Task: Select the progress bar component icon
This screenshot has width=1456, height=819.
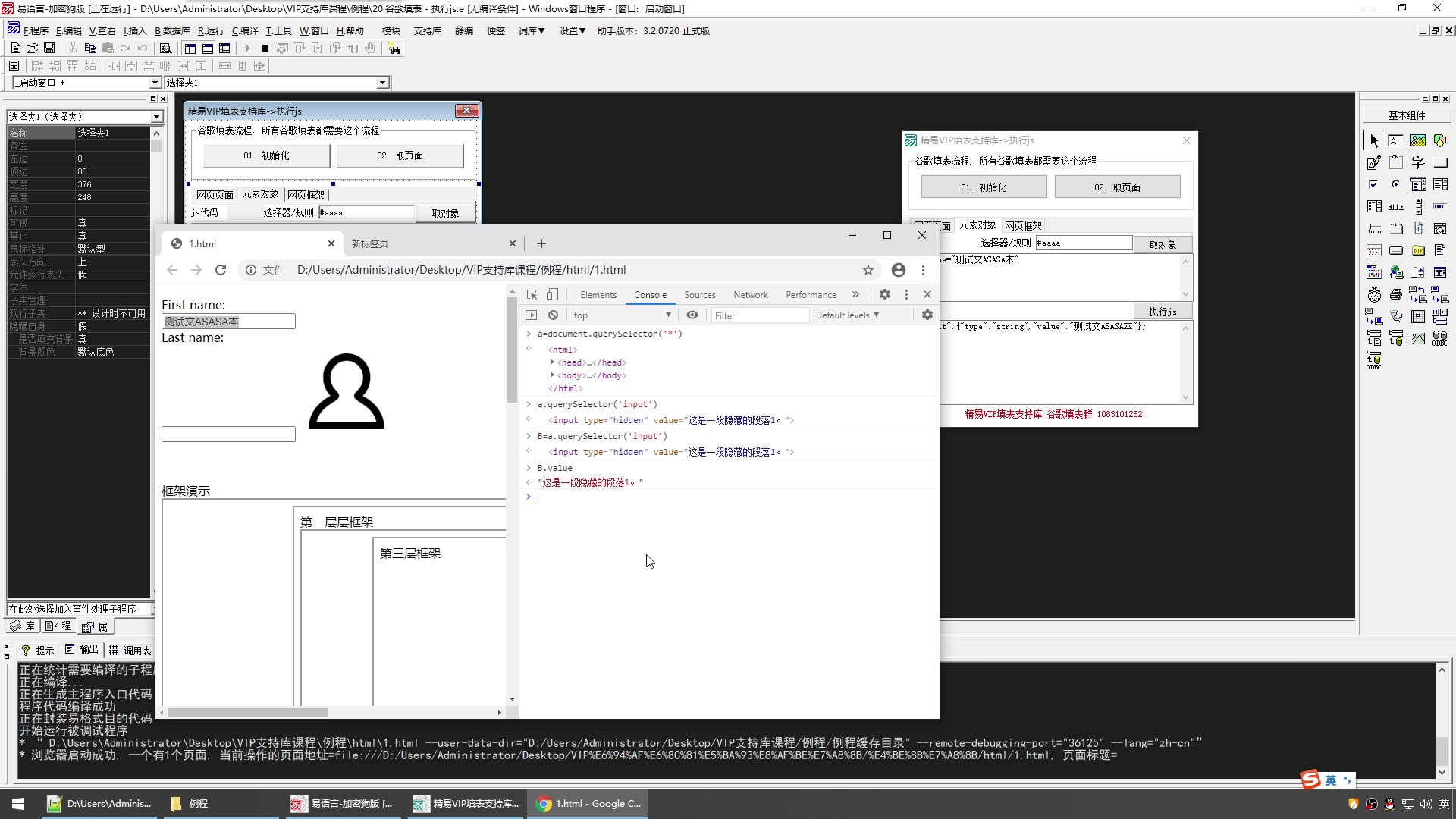Action: [1440, 206]
